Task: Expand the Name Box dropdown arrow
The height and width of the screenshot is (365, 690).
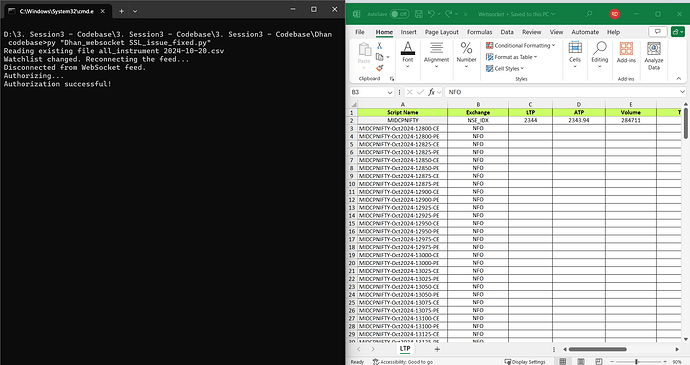Action: pyautogui.click(x=390, y=92)
